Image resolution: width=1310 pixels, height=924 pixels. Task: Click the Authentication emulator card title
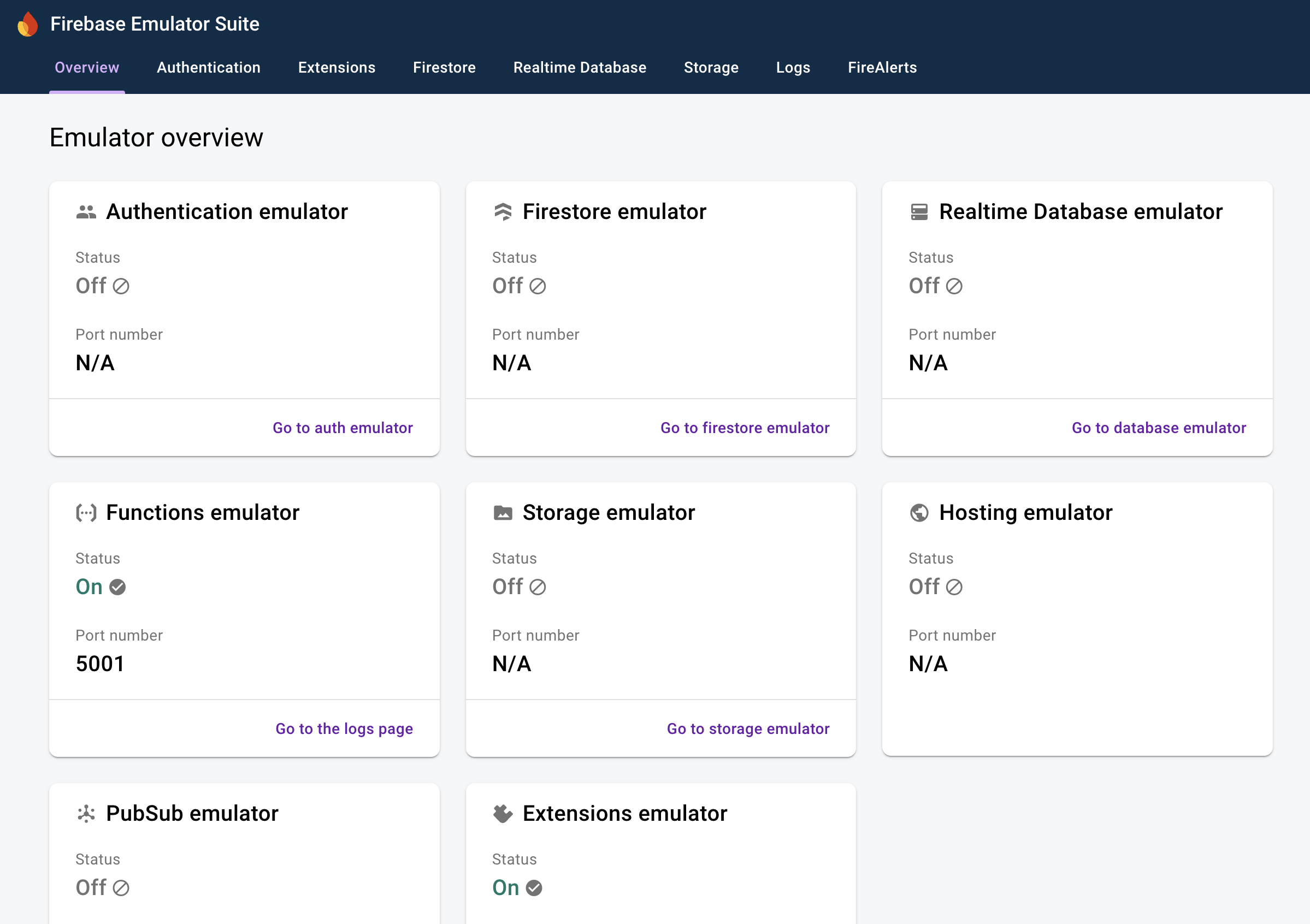pos(227,211)
